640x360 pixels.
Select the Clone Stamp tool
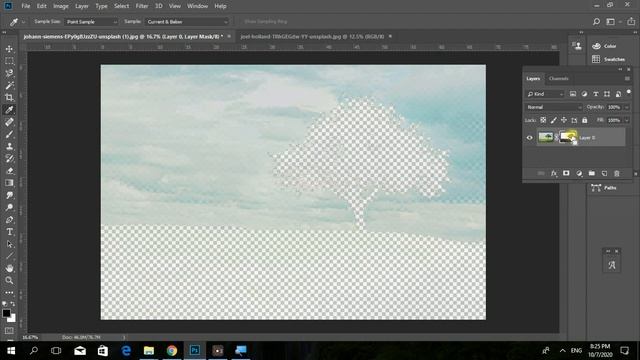click(9, 146)
